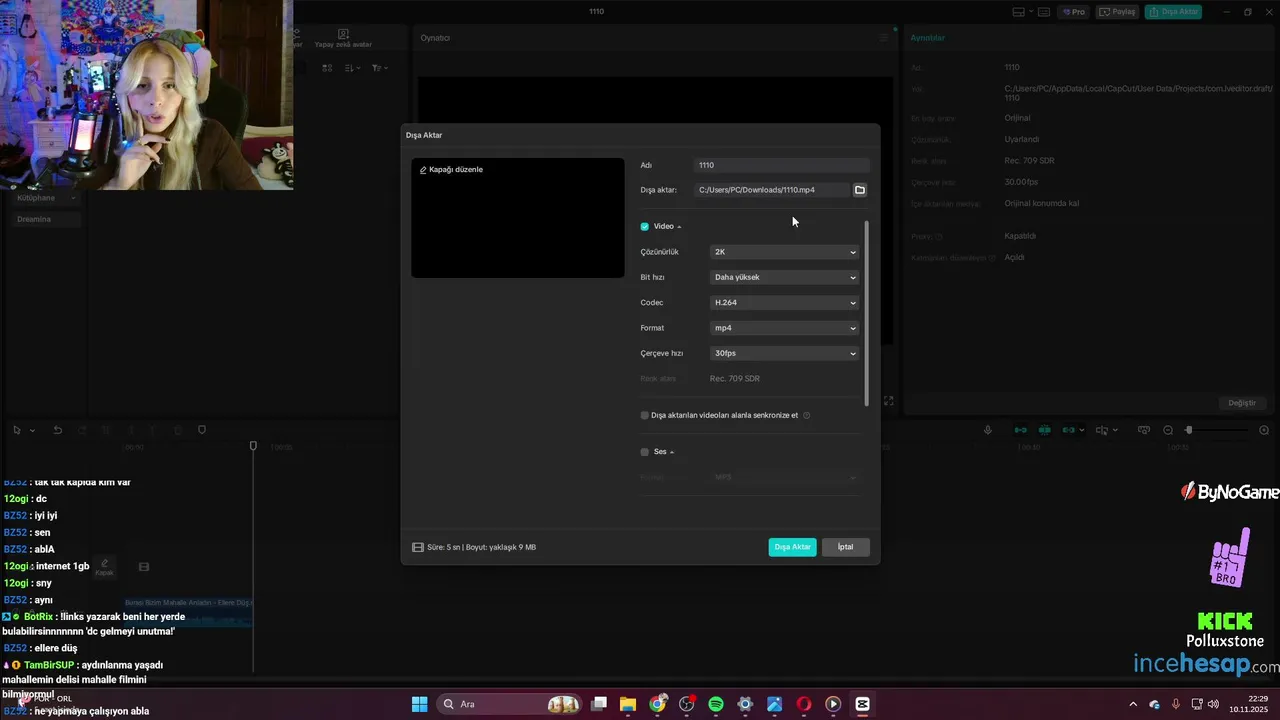This screenshot has height=720, width=1280.
Task: Click the Pro button in title bar
Action: [1074, 12]
